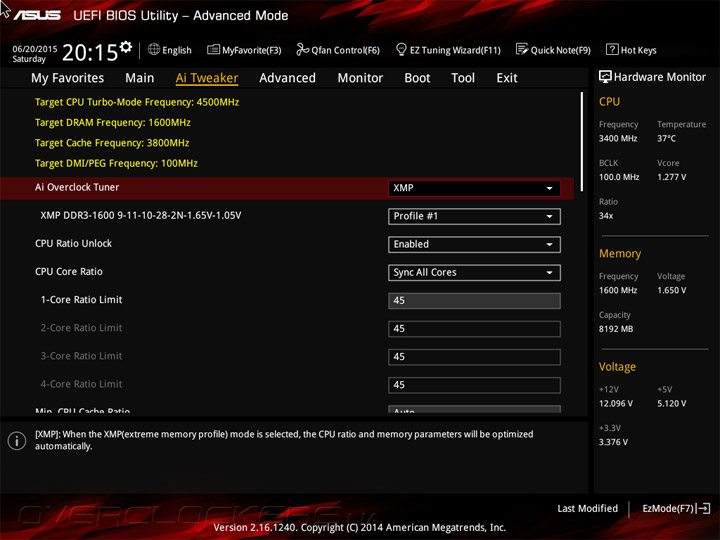Click the EZ Tuning Wizard lightbulb icon
The height and width of the screenshot is (540, 720).
401,49
